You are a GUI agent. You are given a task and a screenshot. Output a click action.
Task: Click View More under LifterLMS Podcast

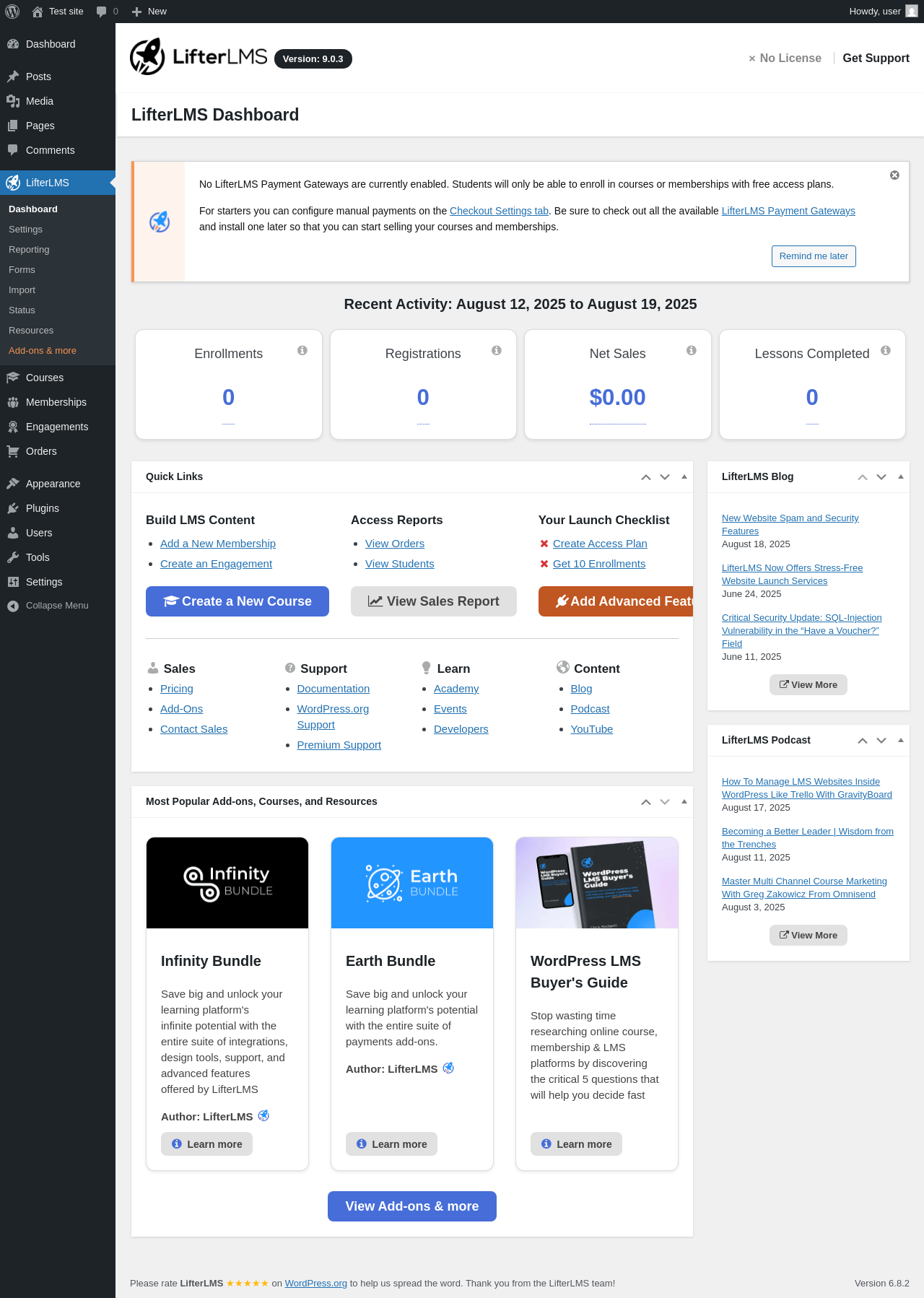[808, 936]
